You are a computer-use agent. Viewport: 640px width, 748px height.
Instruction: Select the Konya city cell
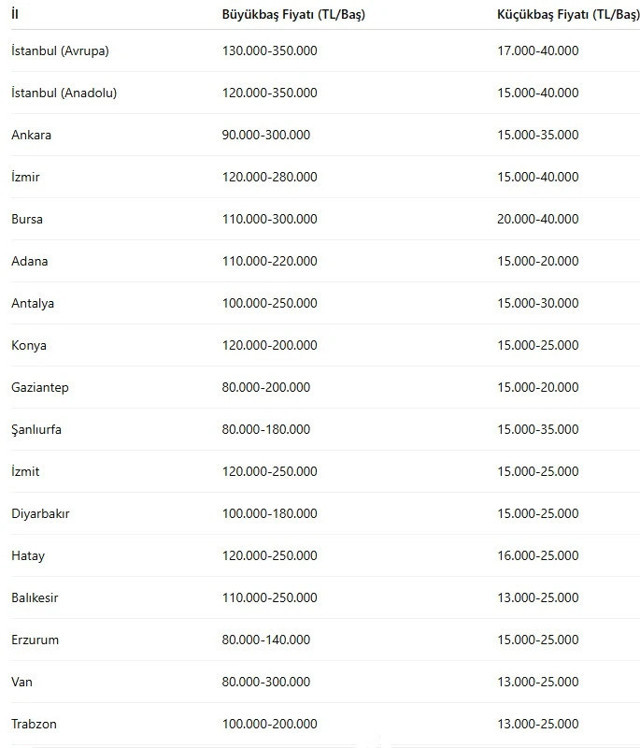[x=29, y=345]
